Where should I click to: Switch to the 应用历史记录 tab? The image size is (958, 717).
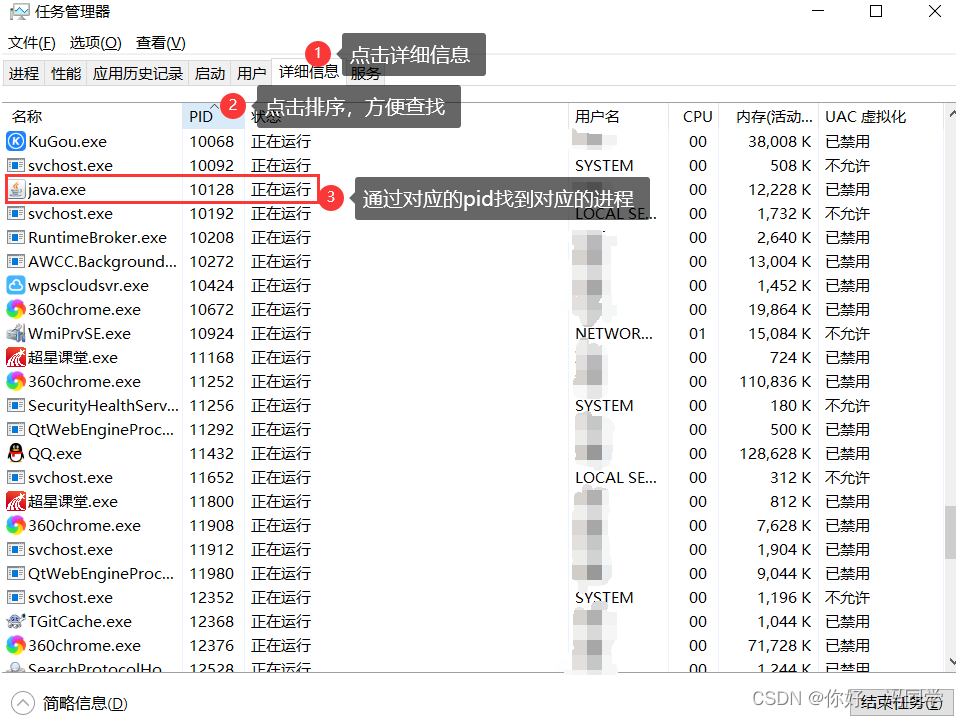tap(138, 73)
